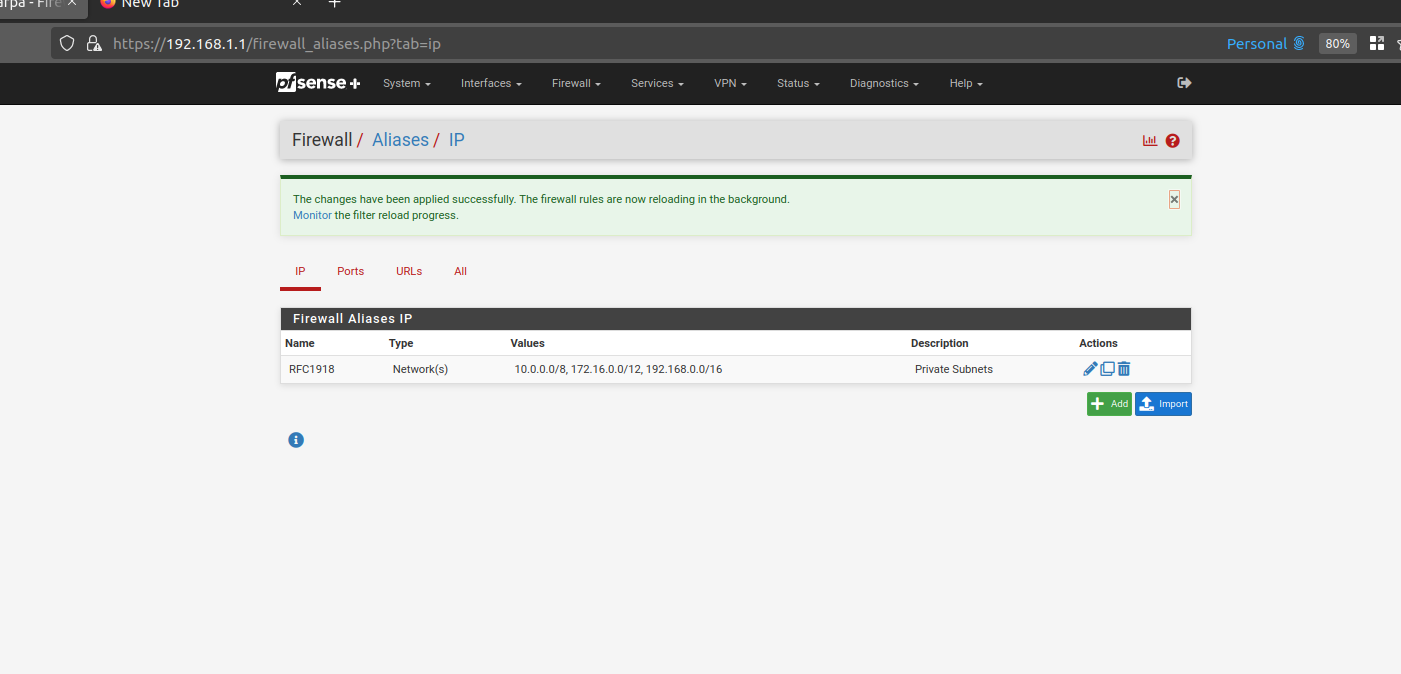Dismiss the success notification
Image resolution: width=1401 pixels, height=674 pixels.
pos(1174,199)
